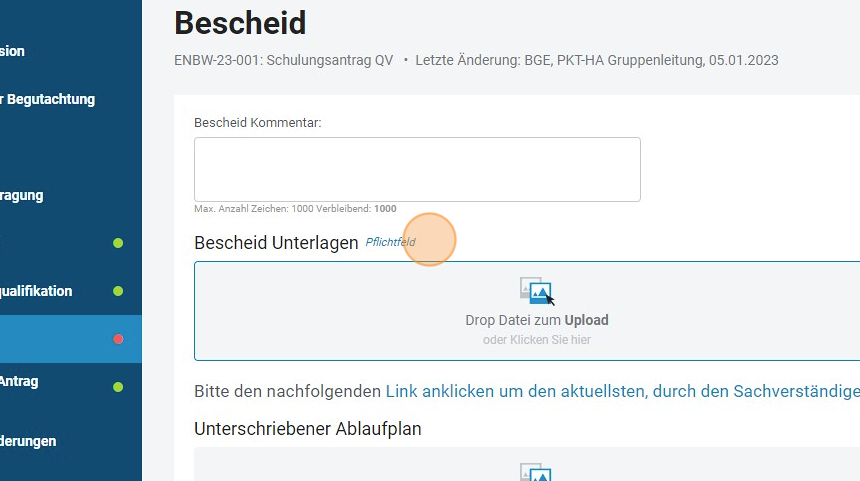Click the "Drop Datei zum Upload" text
Image resolution: width=860 pixels, height=481 pixels.
[536, 320]
